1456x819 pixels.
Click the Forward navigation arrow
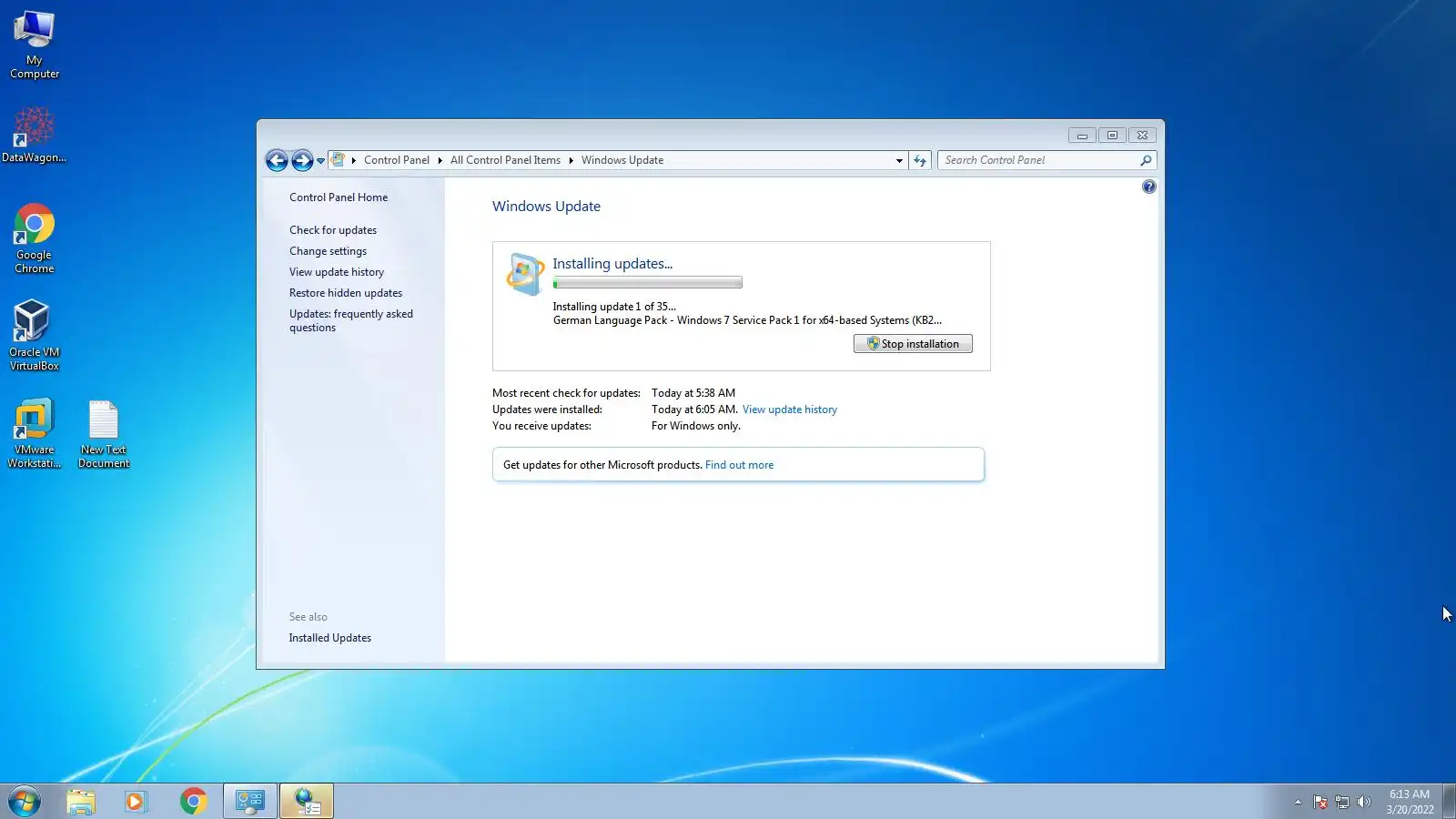(x=302, y=161)
